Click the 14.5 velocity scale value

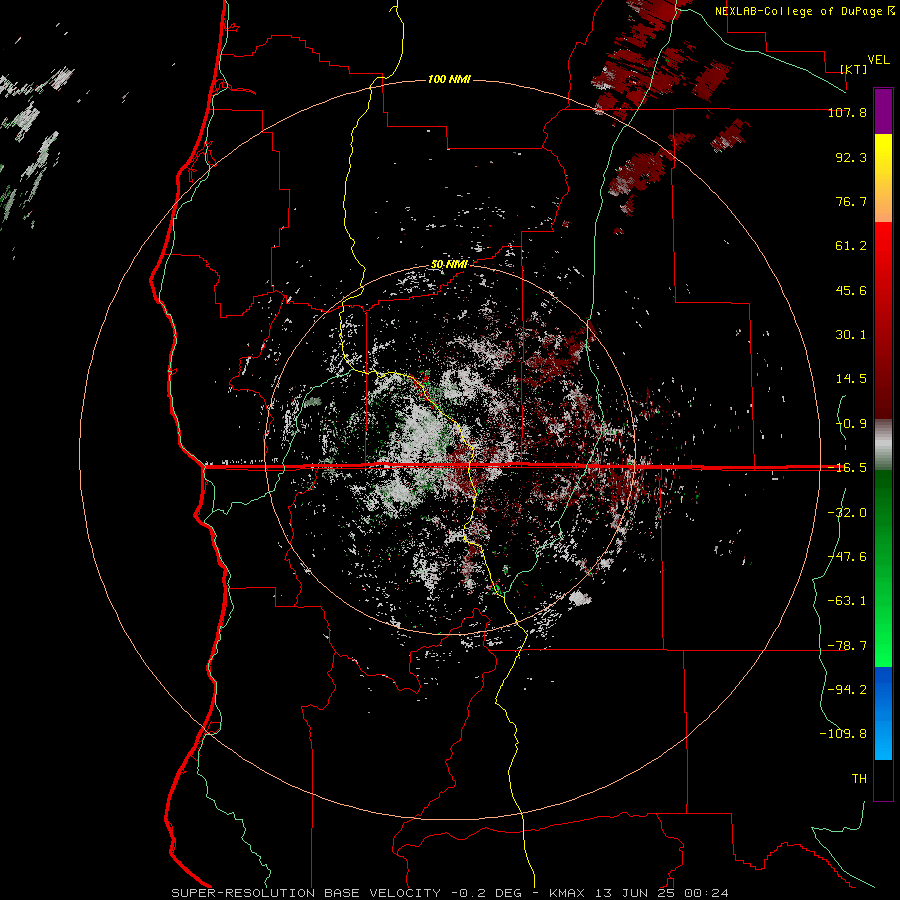(851, 379)
